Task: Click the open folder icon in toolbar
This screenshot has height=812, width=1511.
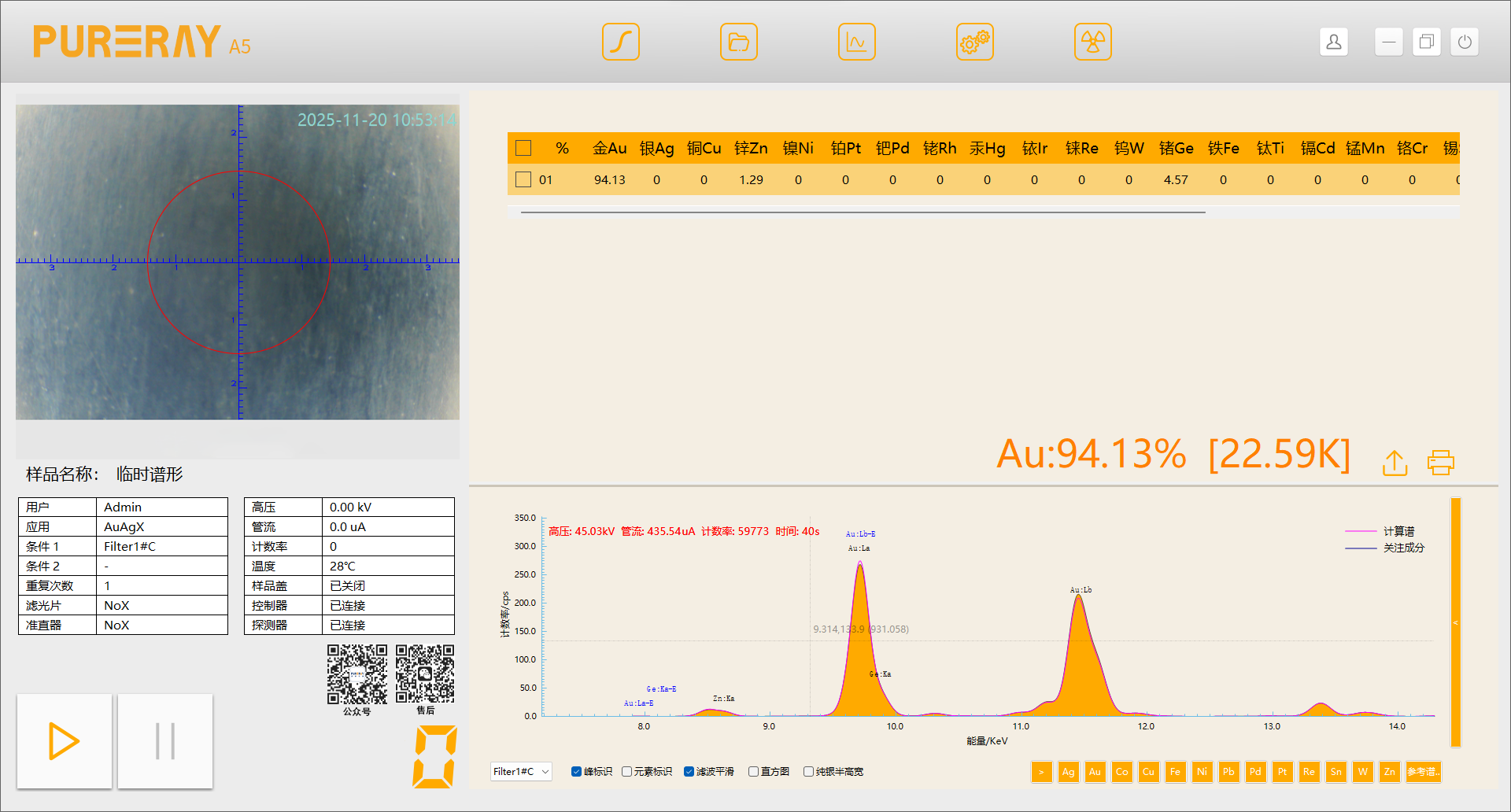Action: [738, 42]
